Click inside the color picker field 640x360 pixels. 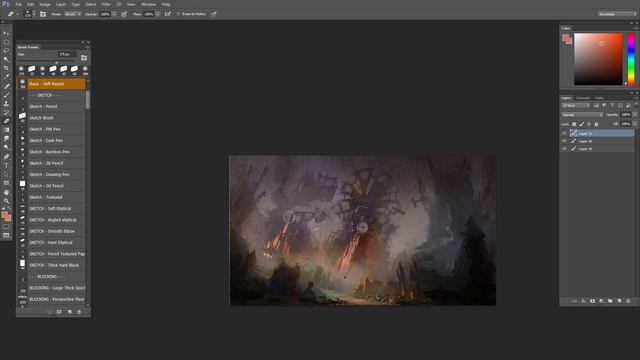[x=598, y=59]
